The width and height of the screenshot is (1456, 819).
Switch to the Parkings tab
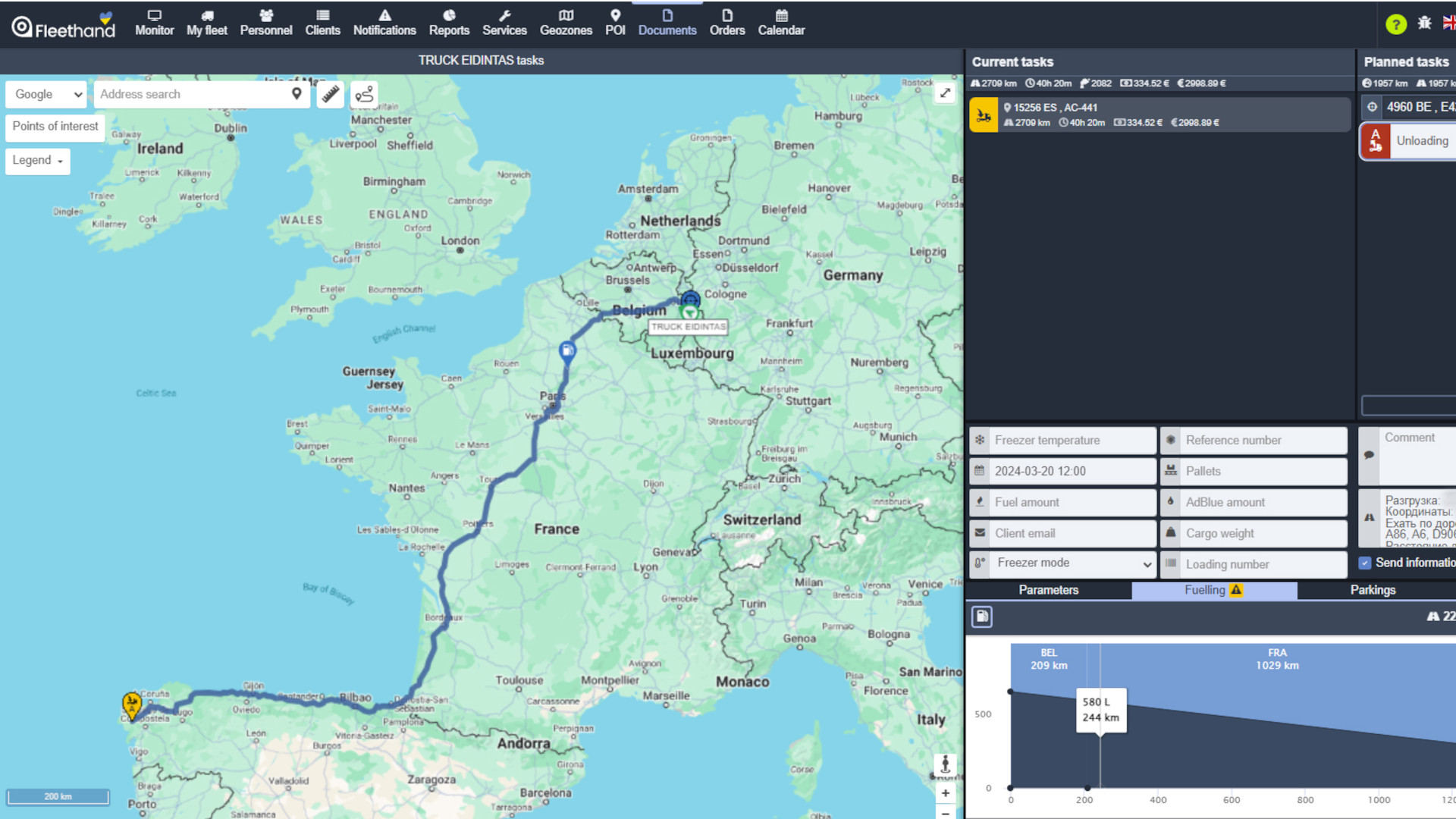pos(1374,590)
